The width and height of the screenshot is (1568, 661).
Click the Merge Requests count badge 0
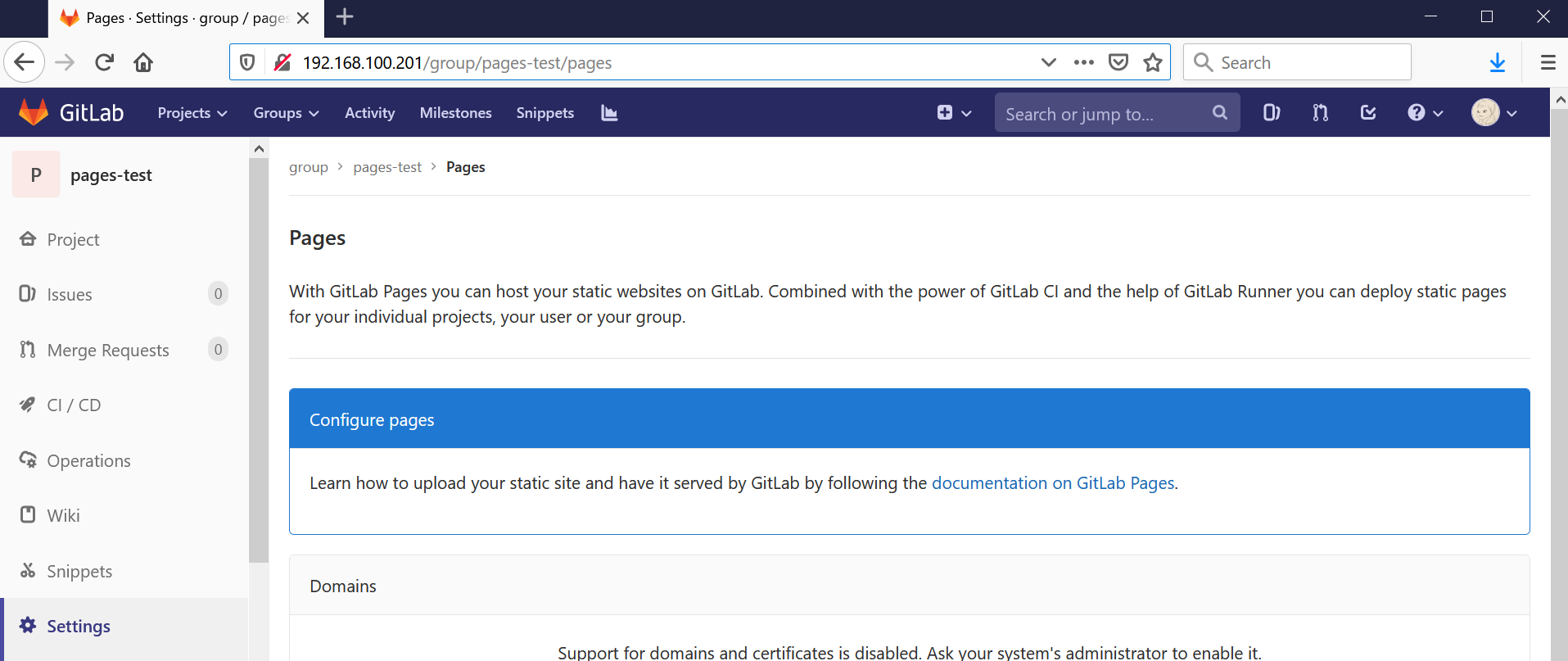coord(218,350)
